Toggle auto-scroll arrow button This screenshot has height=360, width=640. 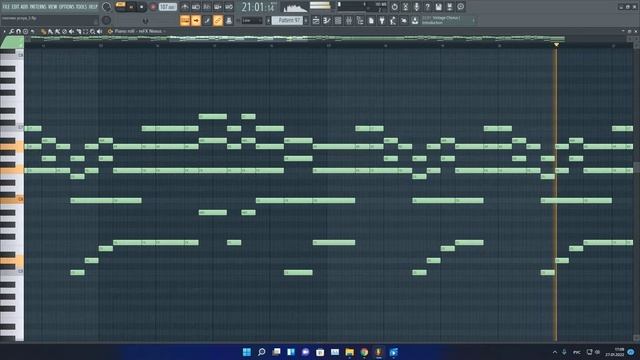coord(196,20)
